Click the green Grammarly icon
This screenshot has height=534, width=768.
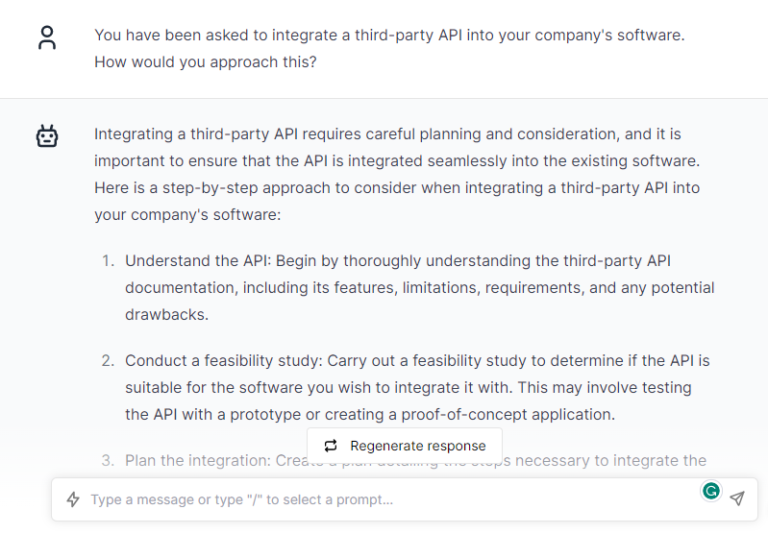[711, 490]
